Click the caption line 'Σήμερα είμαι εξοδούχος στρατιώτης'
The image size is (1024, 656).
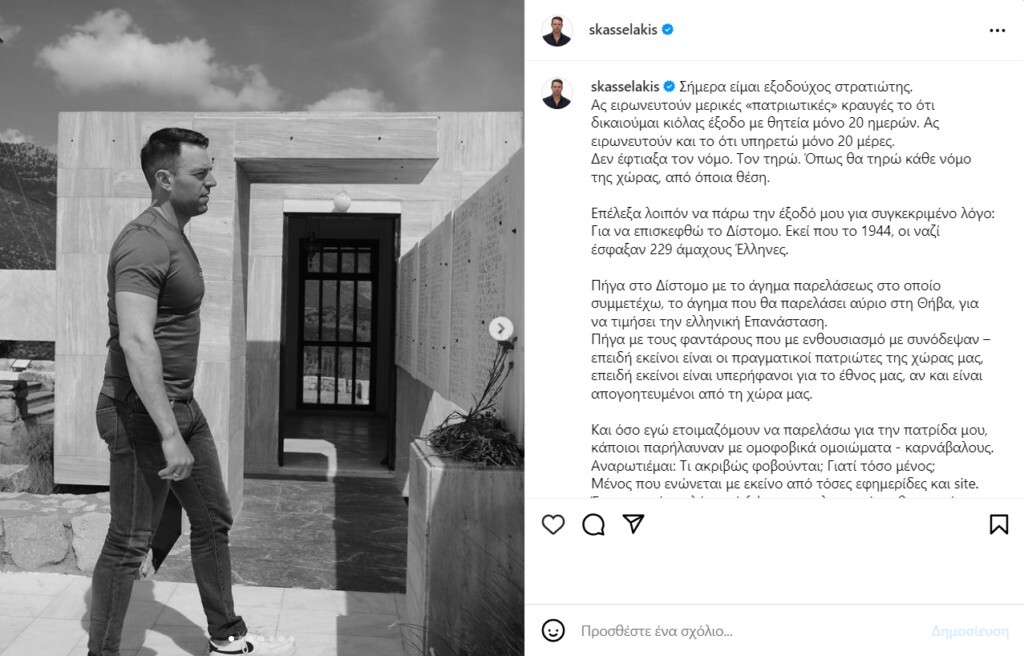(795, 87)
